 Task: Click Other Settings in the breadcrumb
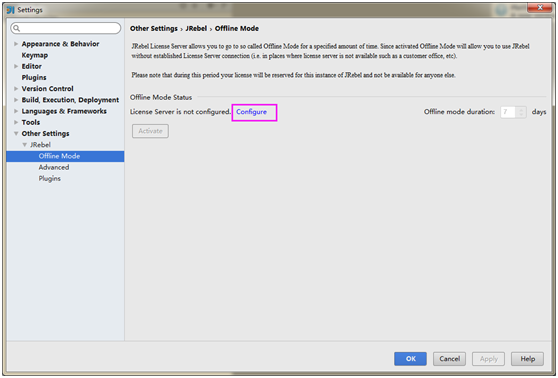tap(153, 28)
